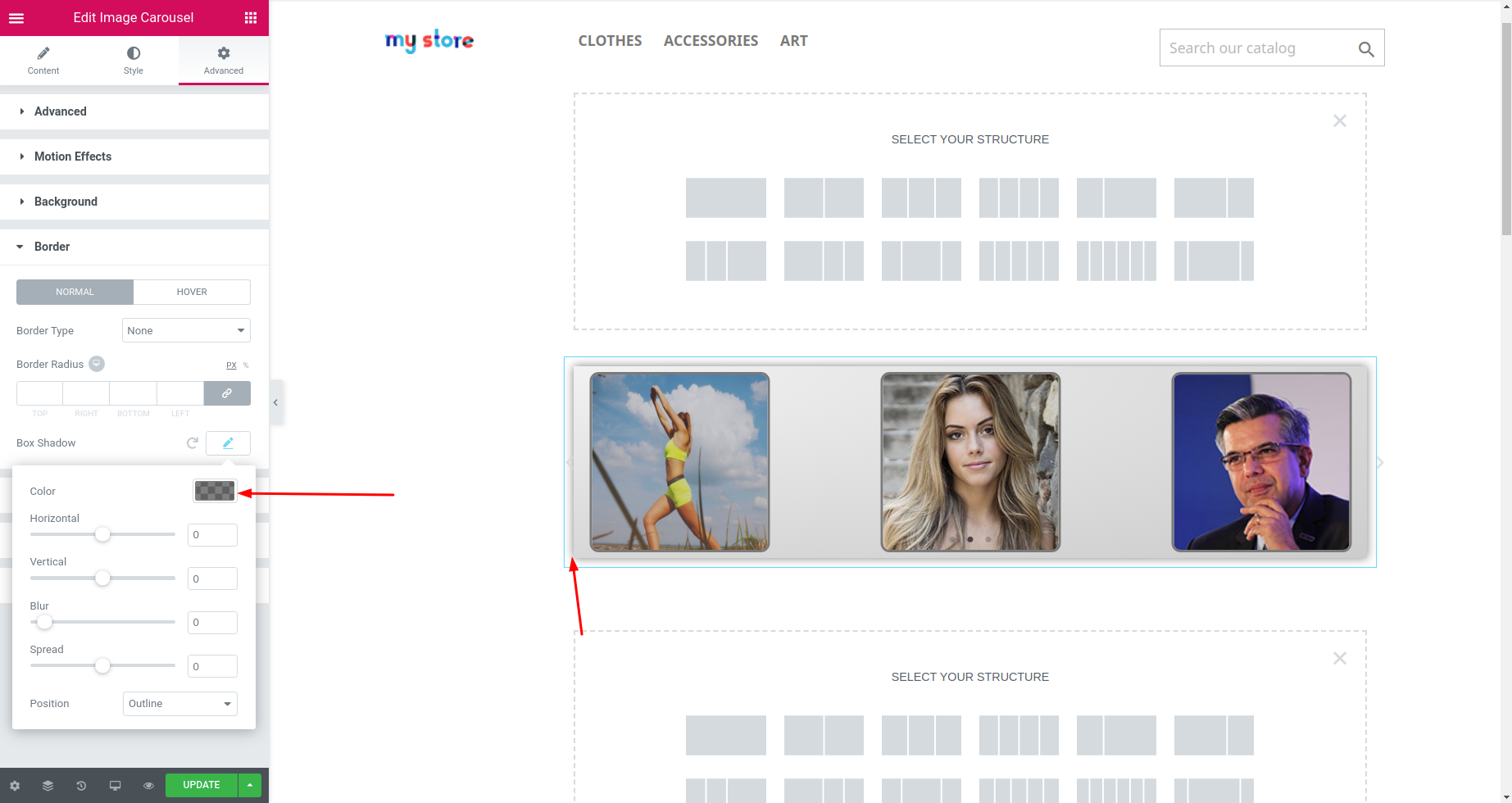
Task: Choose six equal columns structure in top selector
Action: 1116,261
